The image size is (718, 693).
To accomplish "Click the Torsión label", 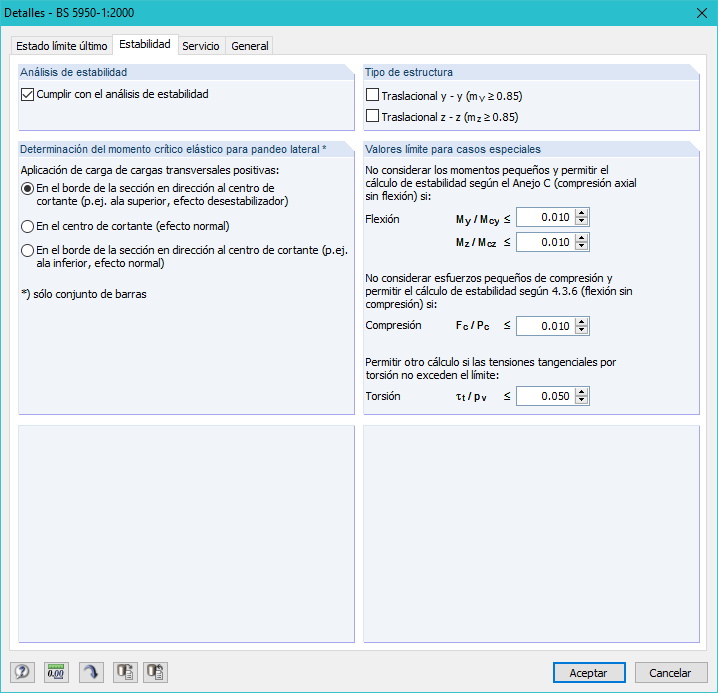I will point(383,396).
